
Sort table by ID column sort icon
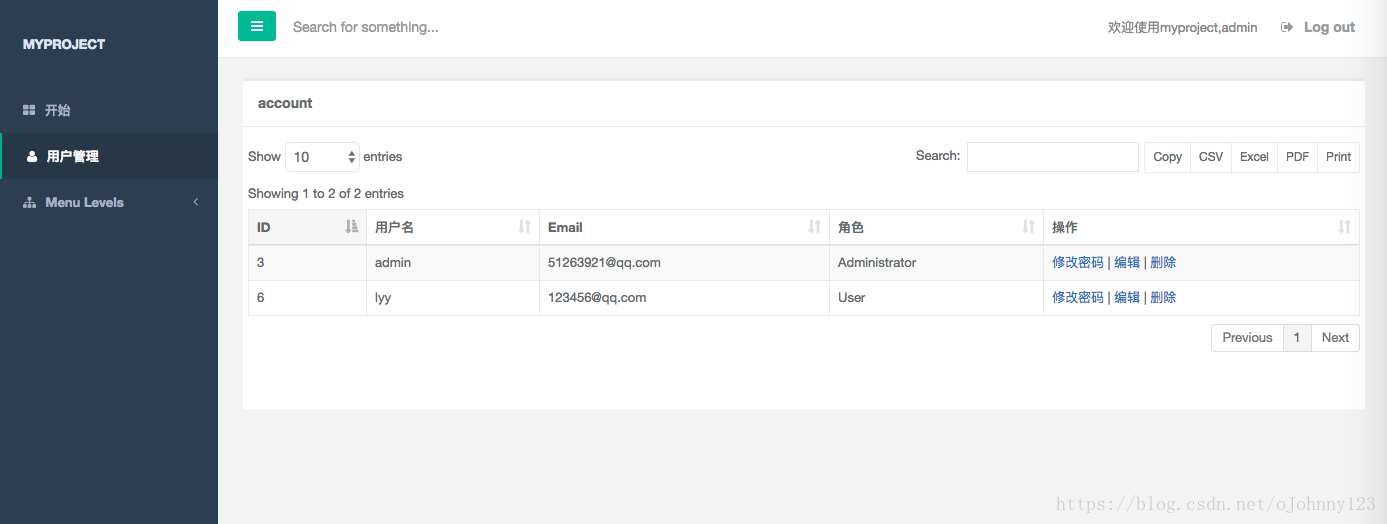[351, 227]
